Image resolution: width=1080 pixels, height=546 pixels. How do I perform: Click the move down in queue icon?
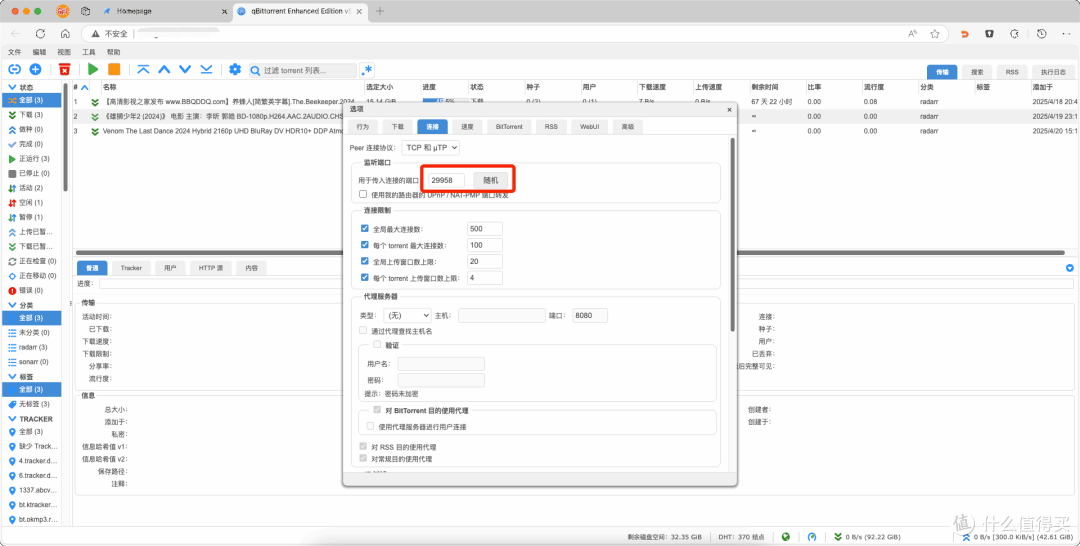pos(185,70)
